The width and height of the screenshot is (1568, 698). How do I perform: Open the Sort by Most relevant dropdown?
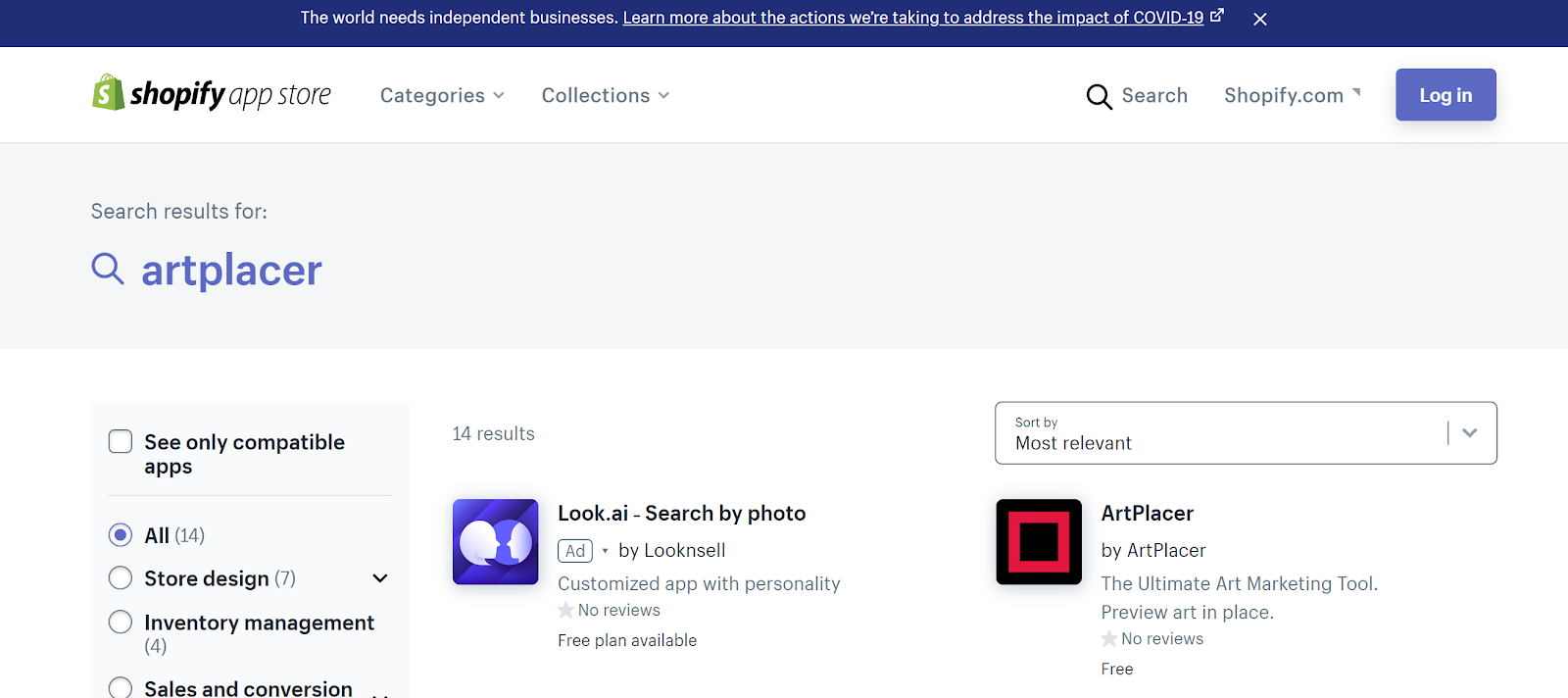[1246, 432]
